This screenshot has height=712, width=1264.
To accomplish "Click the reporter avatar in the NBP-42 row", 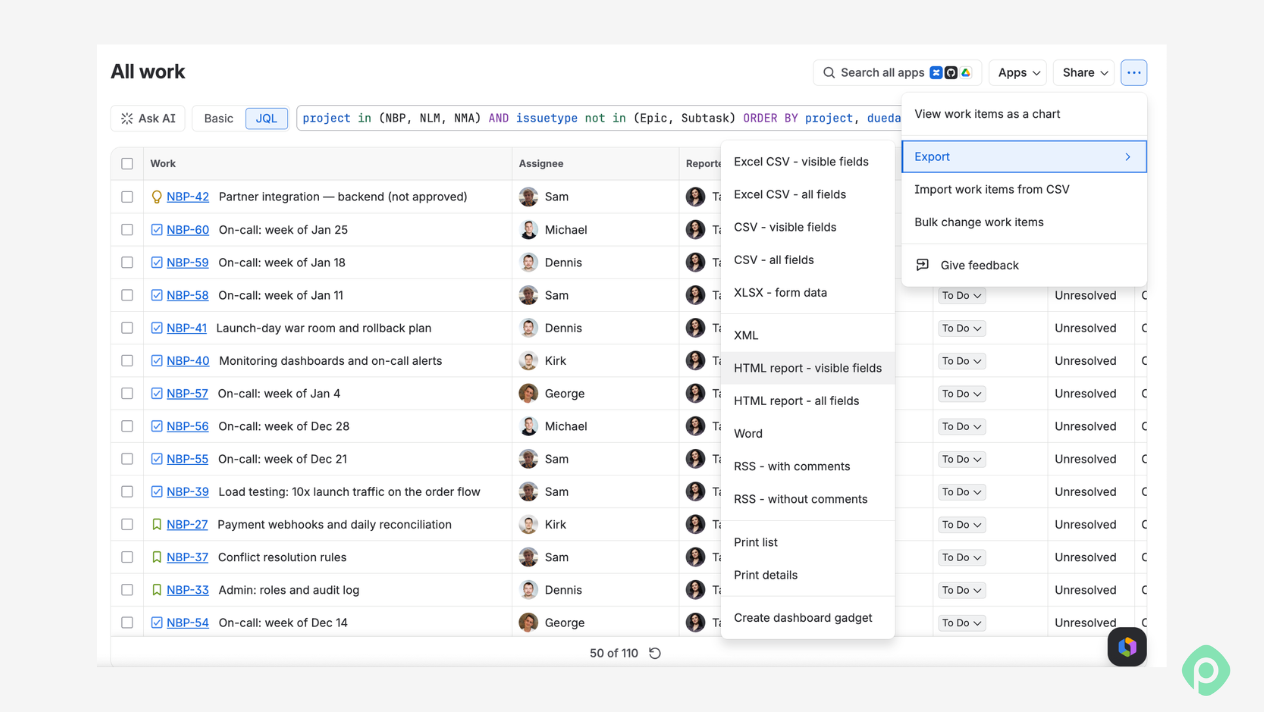I will [x=695, y=197].
